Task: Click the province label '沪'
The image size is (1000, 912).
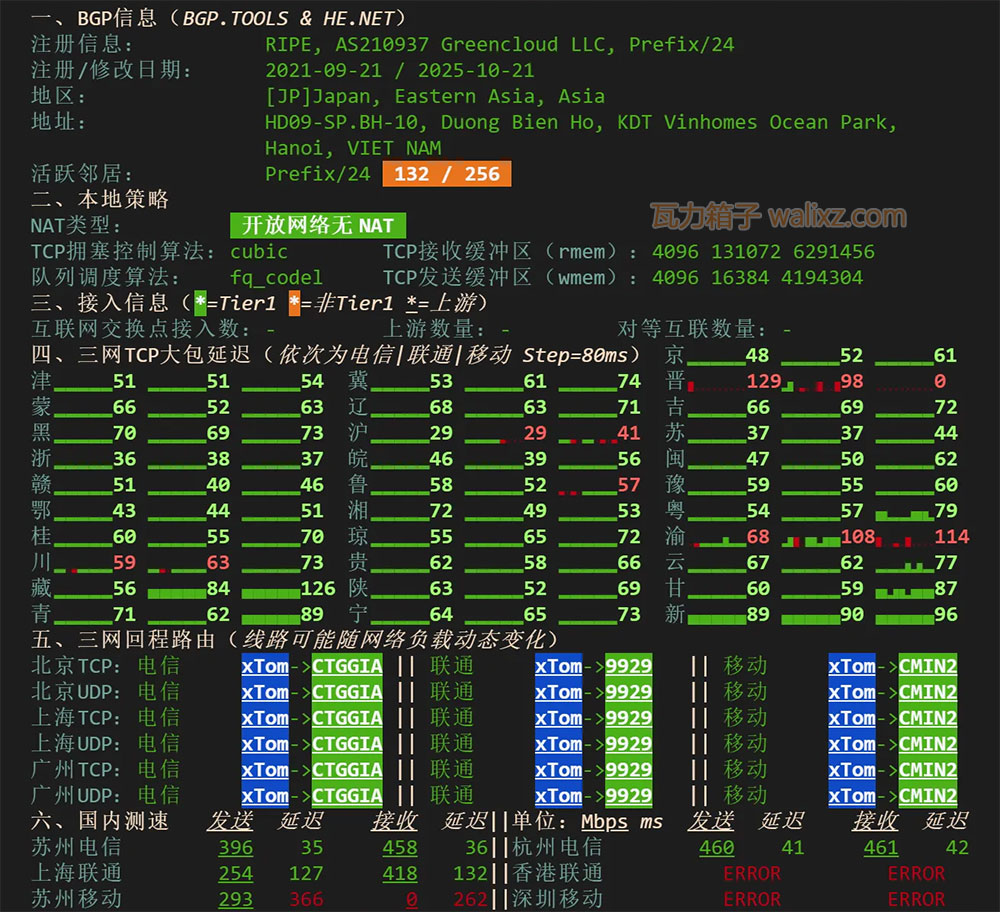Action: point(358,433)
